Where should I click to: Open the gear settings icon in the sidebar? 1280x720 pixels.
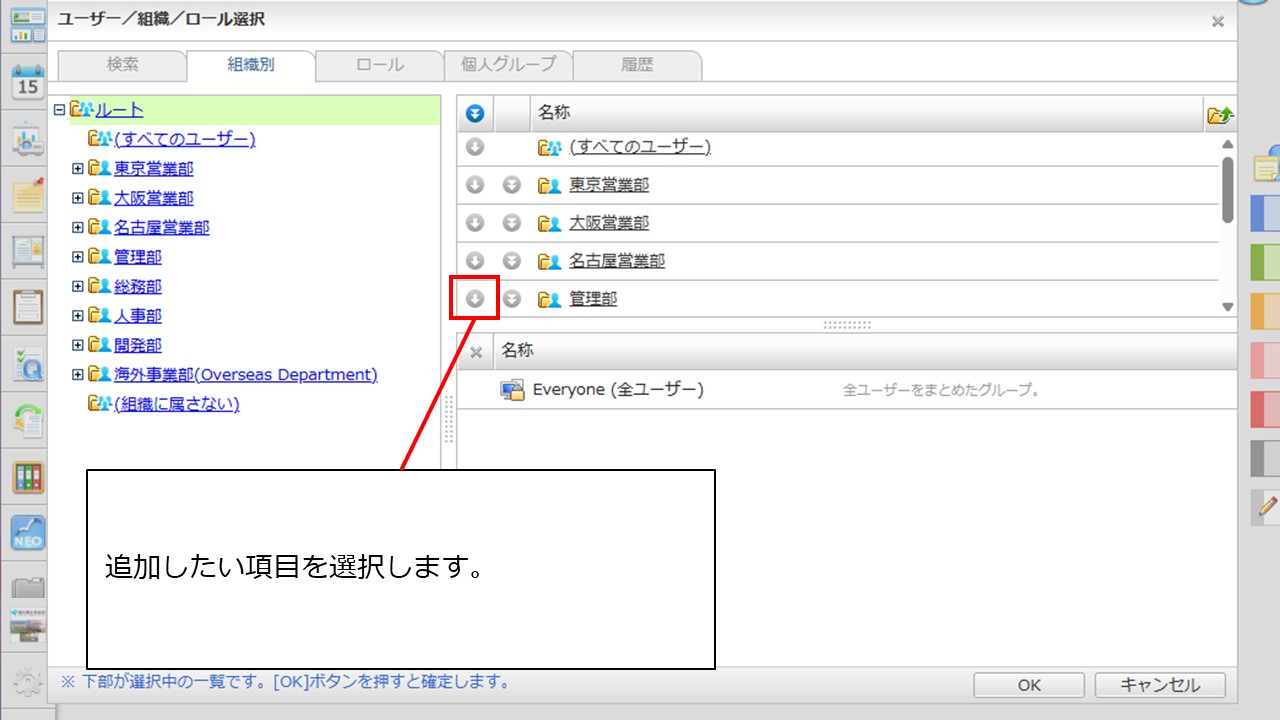tap(27, 683)
